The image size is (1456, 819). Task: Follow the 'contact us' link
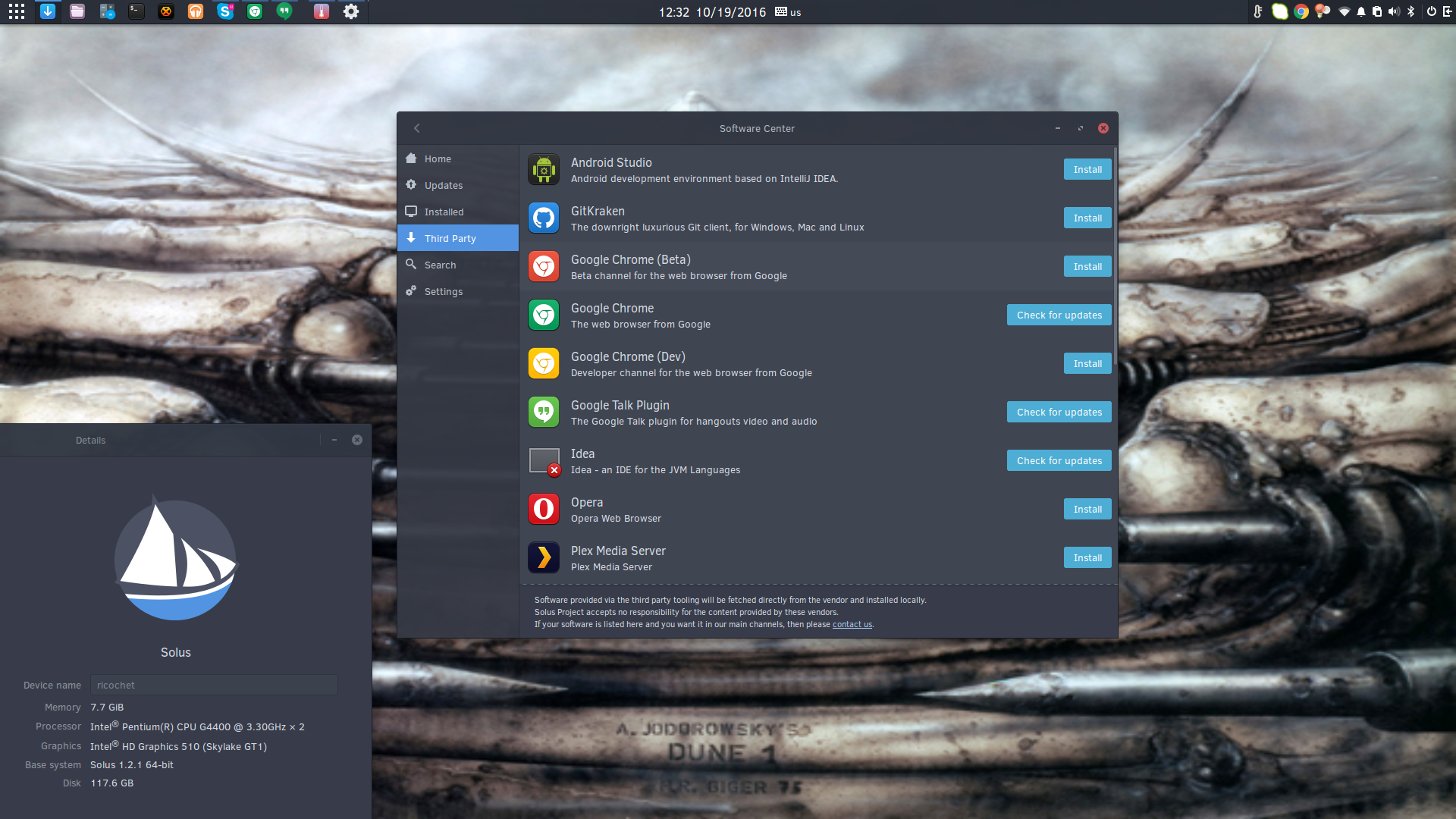point(852,625)
